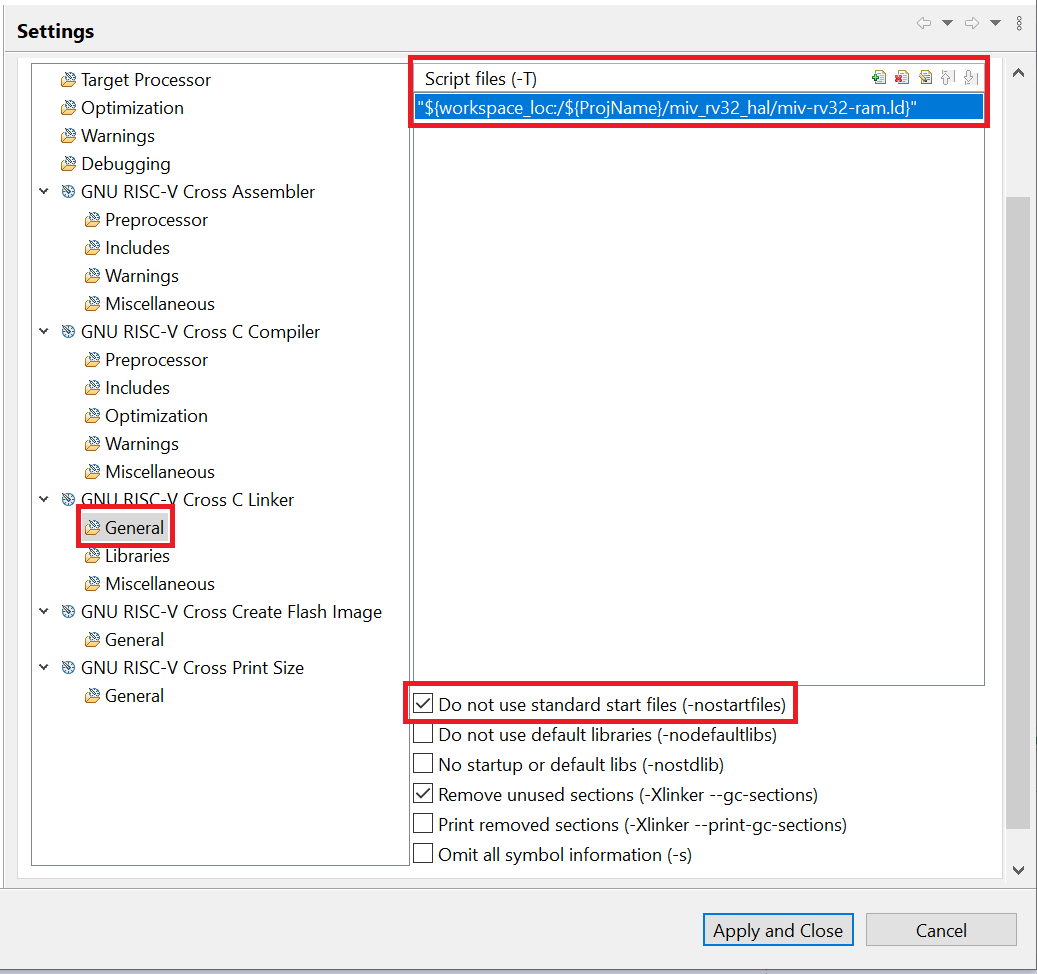Click the Add script file icon
The width and height of the screenshot is (1037, 974).
click(x=878, y=78)
